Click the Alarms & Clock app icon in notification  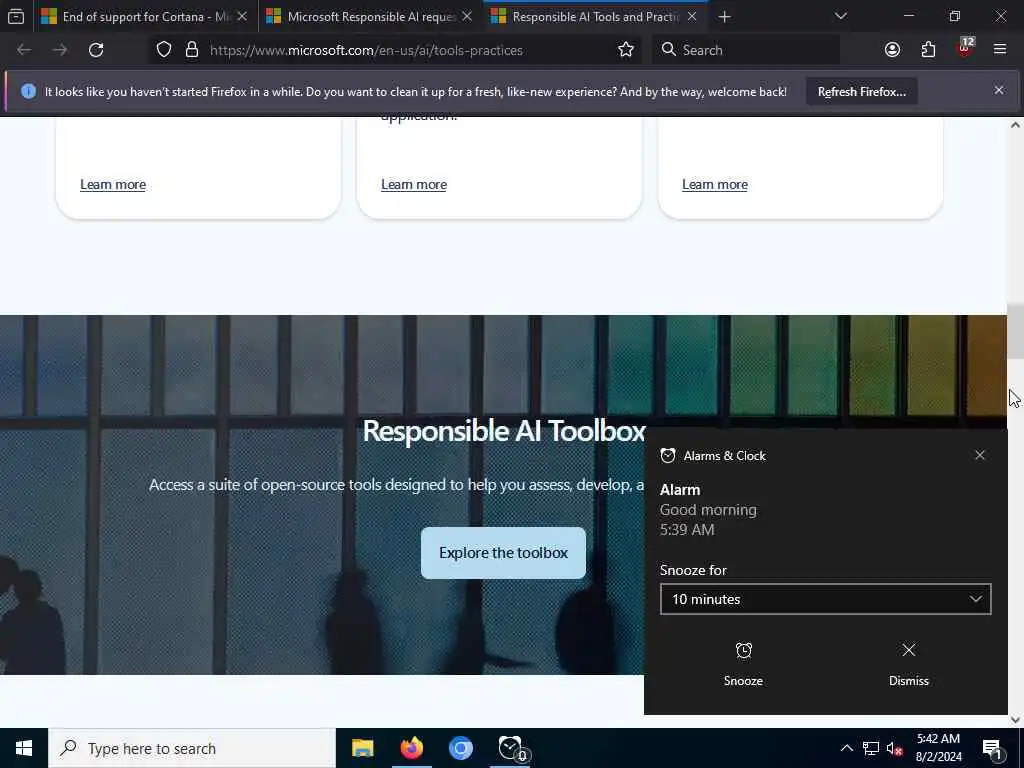pyautogui.click(x=667, y=456)
